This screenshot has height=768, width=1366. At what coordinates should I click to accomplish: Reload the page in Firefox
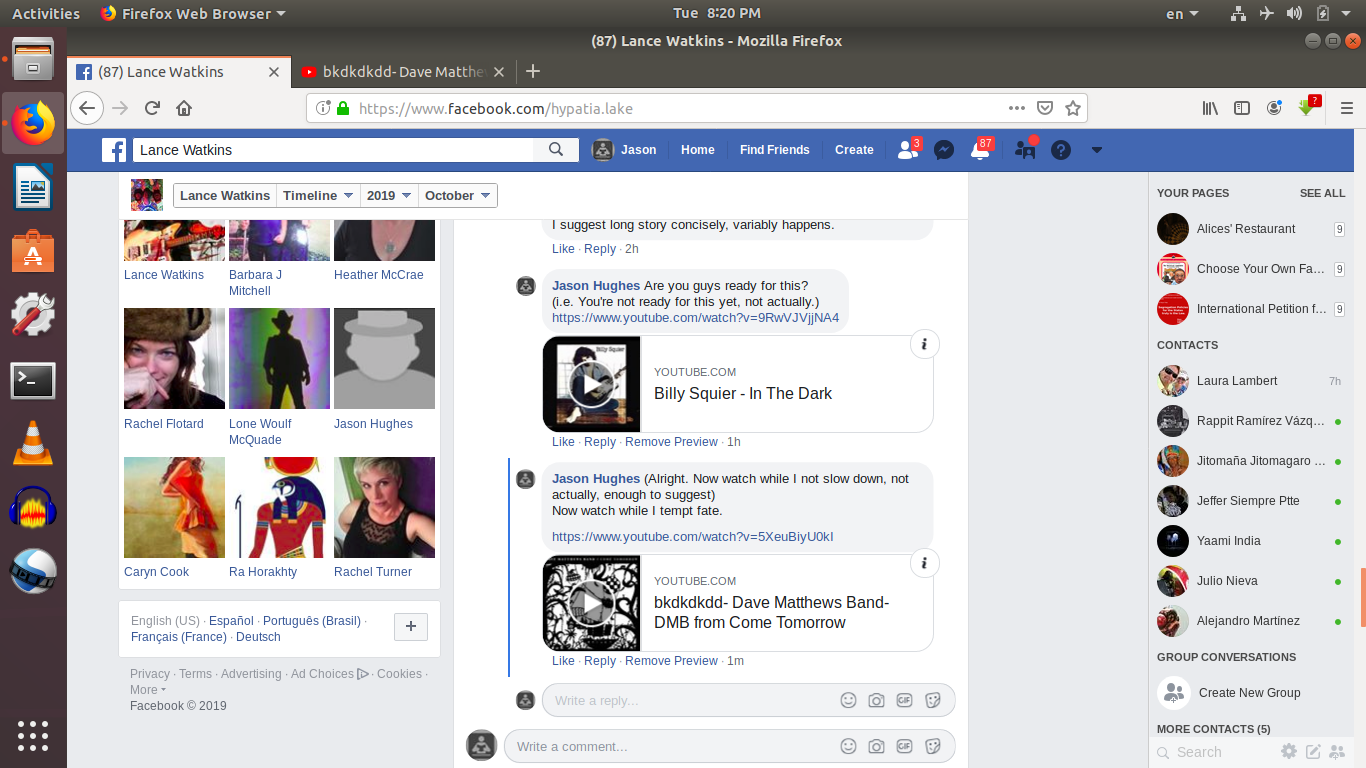point(152,108)
